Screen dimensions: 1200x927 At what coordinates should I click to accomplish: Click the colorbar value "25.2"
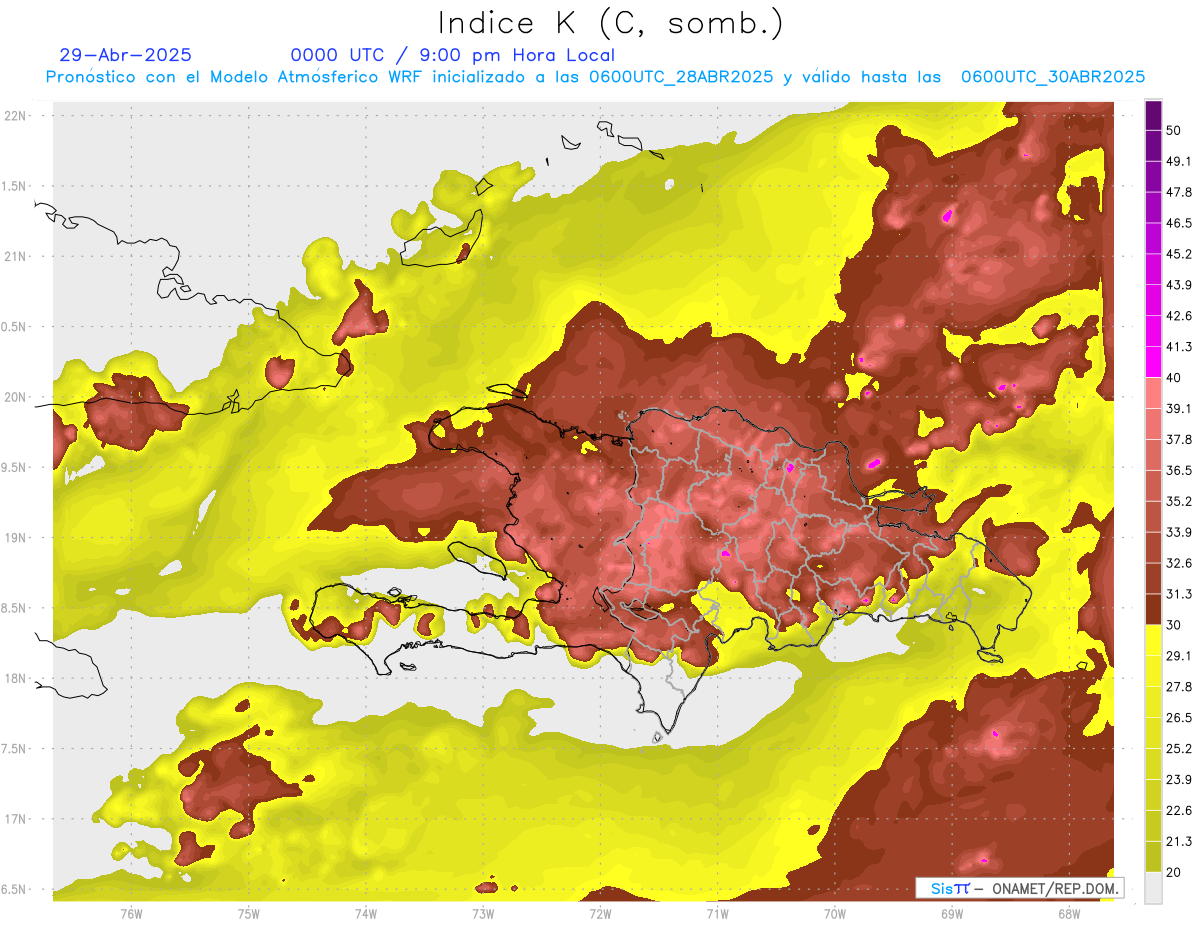1178,748
